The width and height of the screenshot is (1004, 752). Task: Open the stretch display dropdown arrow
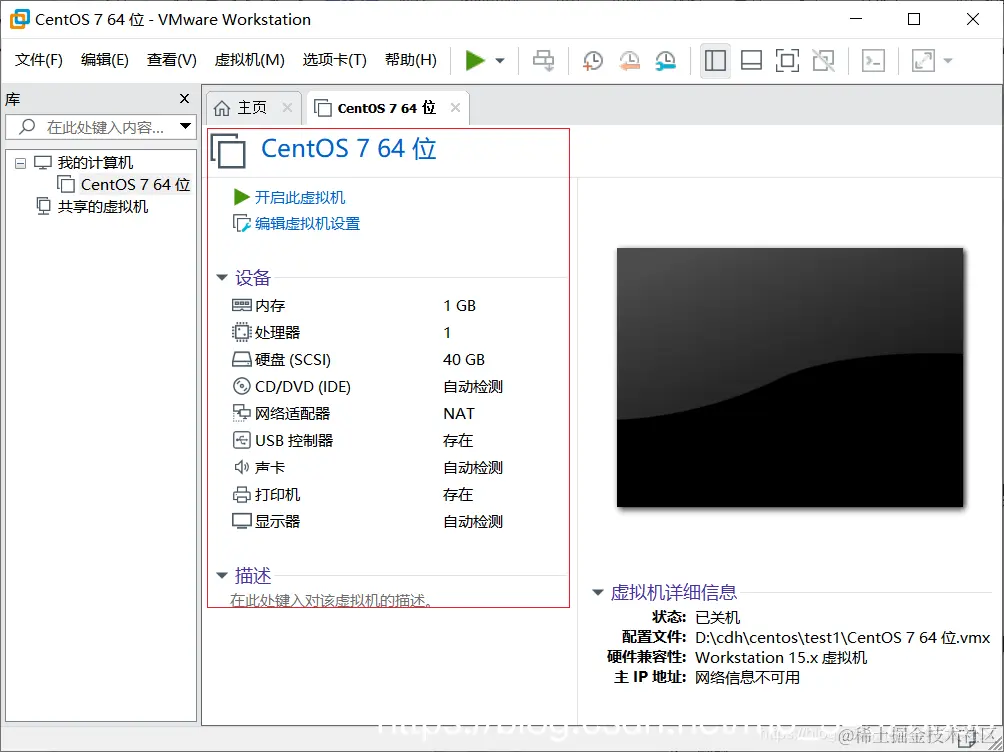click(948, 61)
